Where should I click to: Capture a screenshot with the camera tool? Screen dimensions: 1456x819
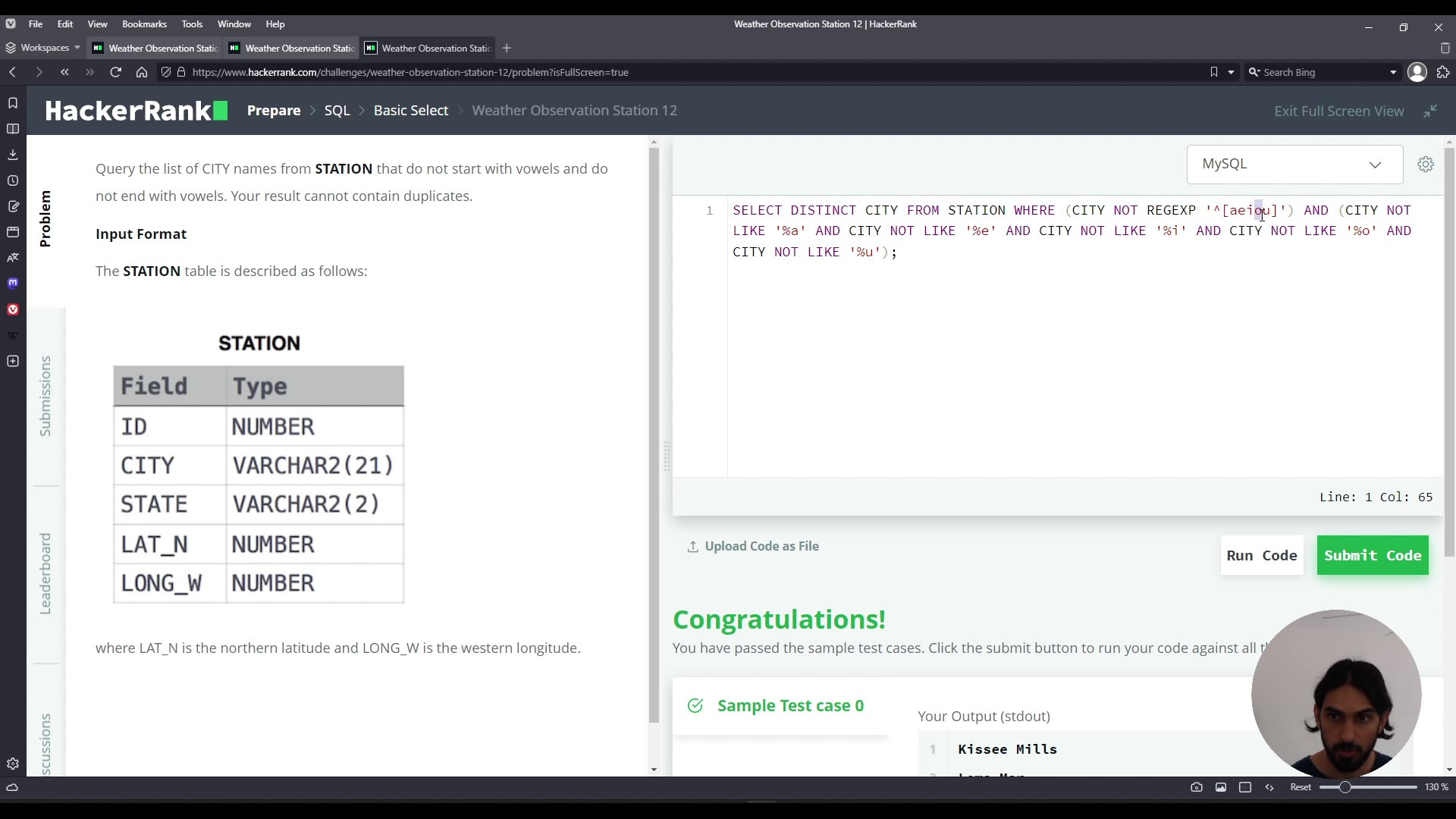pyautogui.click(x=1197, y=788)
